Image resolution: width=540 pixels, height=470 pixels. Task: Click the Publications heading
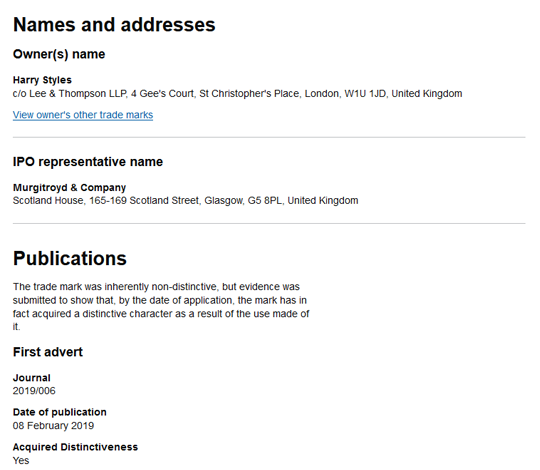(x=70, y=258)
